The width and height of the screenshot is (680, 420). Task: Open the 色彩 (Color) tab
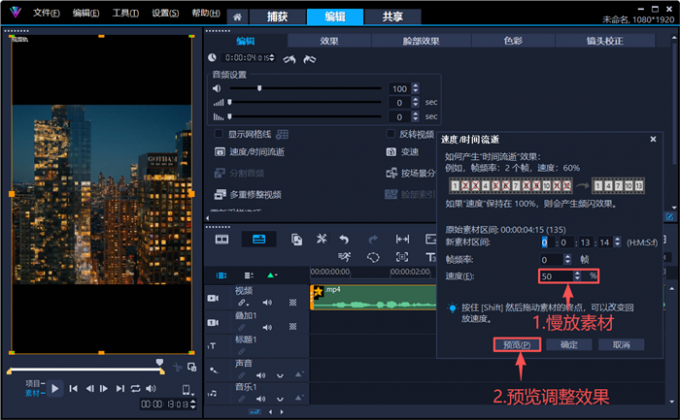click(513, 41)
